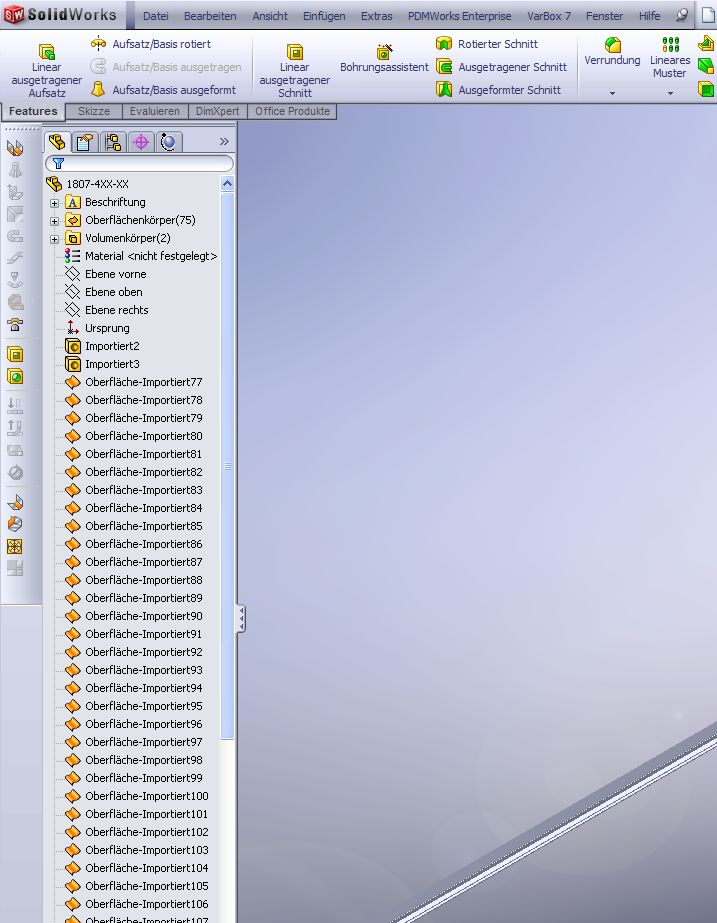
Task: Open the VarBox 7 menu
Action: coord(549,16)
